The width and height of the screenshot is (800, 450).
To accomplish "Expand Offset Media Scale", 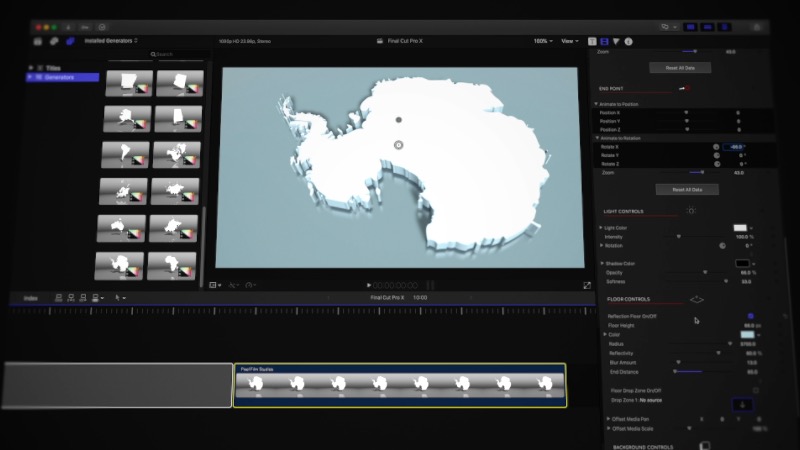I will pyautogui.click(x=609, y=429).
